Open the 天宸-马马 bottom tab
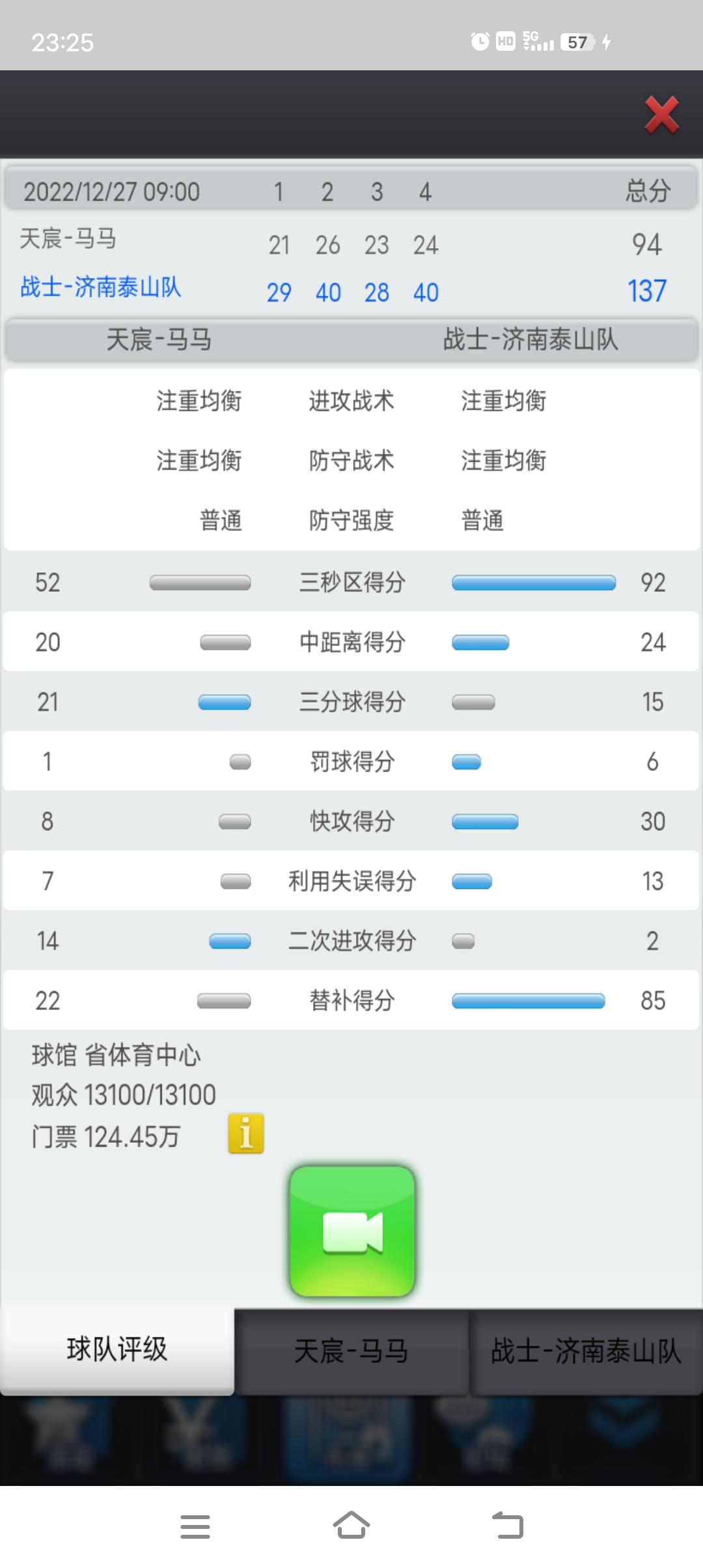Image resolution: width=703 pixels, height=1568 pixels. [x=351, y=1351]
